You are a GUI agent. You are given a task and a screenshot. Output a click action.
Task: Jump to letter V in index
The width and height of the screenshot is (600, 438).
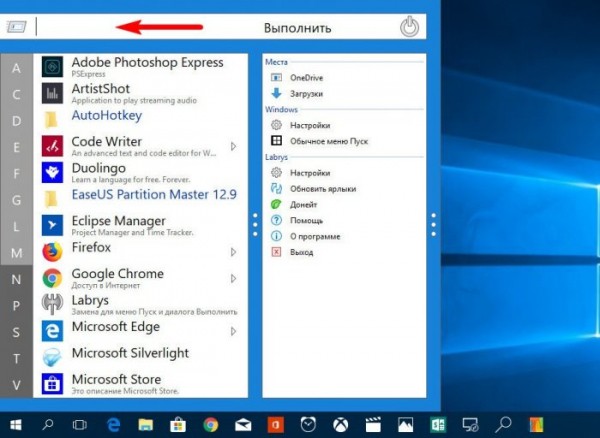16,385
